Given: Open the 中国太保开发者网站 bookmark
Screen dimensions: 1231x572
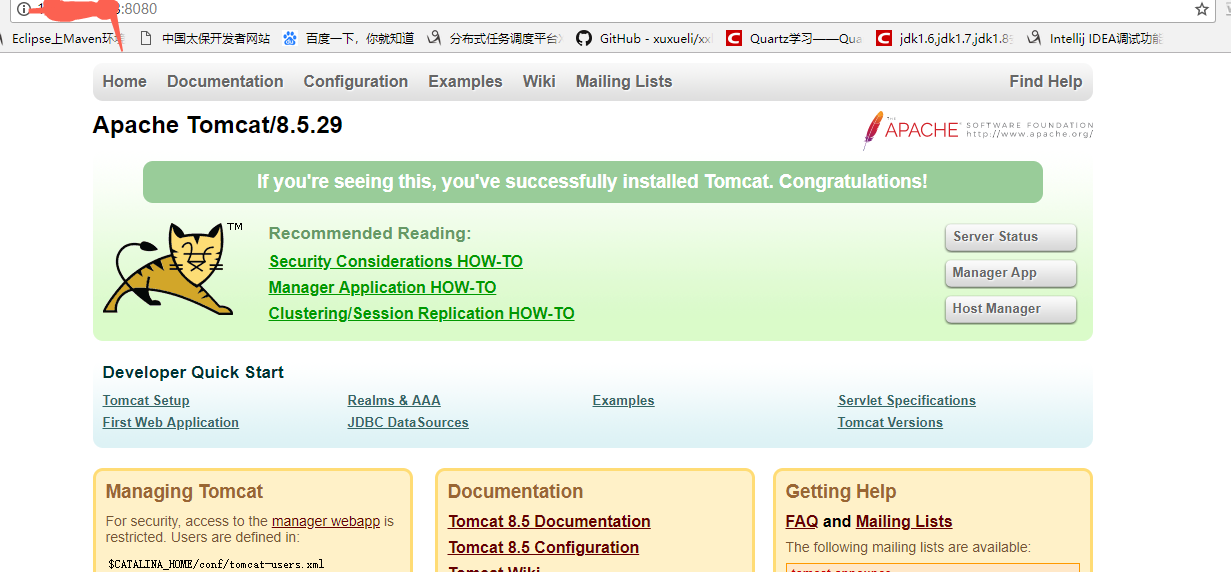Looking at the screenshot, I should pos(205,39).
